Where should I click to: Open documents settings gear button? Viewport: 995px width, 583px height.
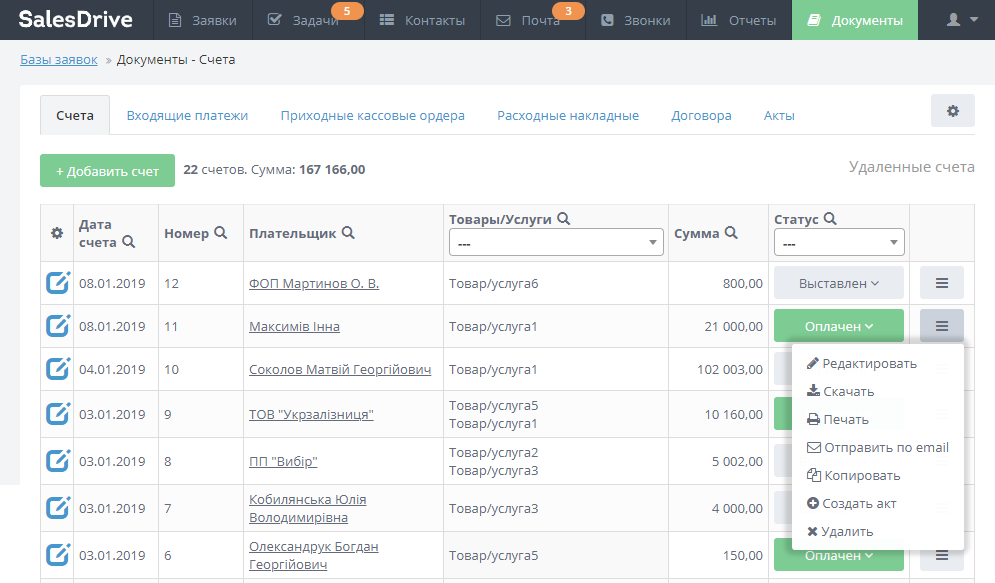pyautogui.click(x=952, y=111)
